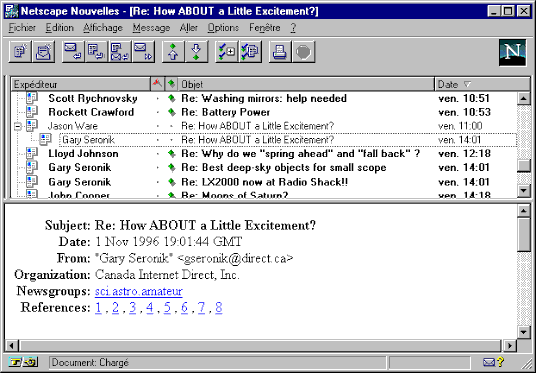The height and width of the screenshot is (373, 536).
Task: Open the Edition menu
Action: [x=59, y=28]
